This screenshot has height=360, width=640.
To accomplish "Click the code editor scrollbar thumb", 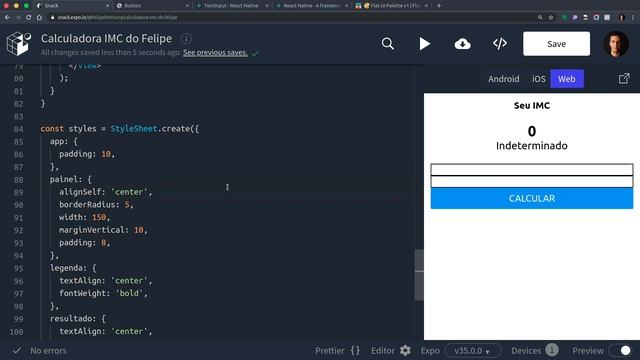I will click(x=419, y=275).
